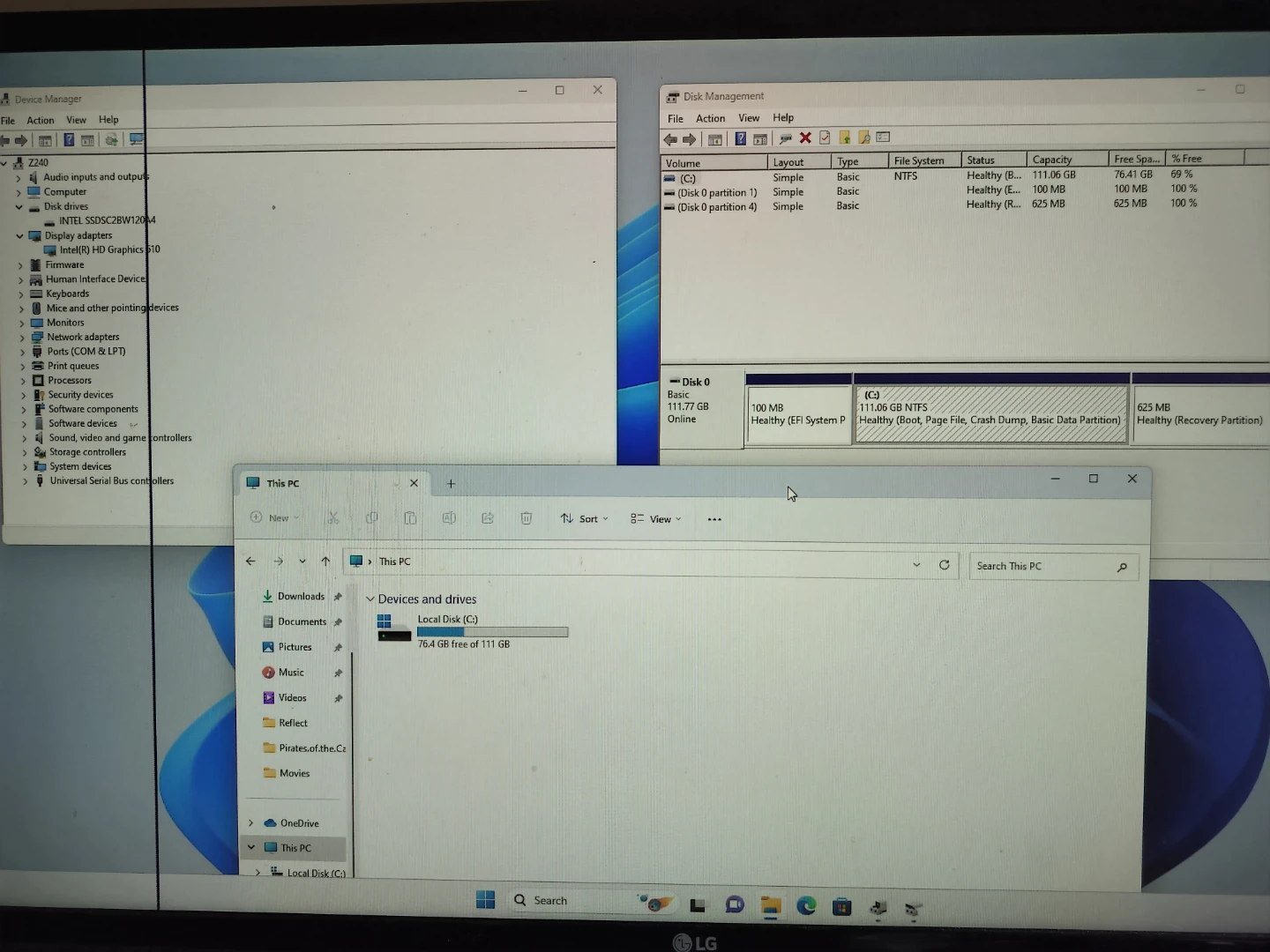Expand Keyboards node in Device Manager
Image resolution: width=1270 pixels, height=952 pixels.
[x=20, y=294]
